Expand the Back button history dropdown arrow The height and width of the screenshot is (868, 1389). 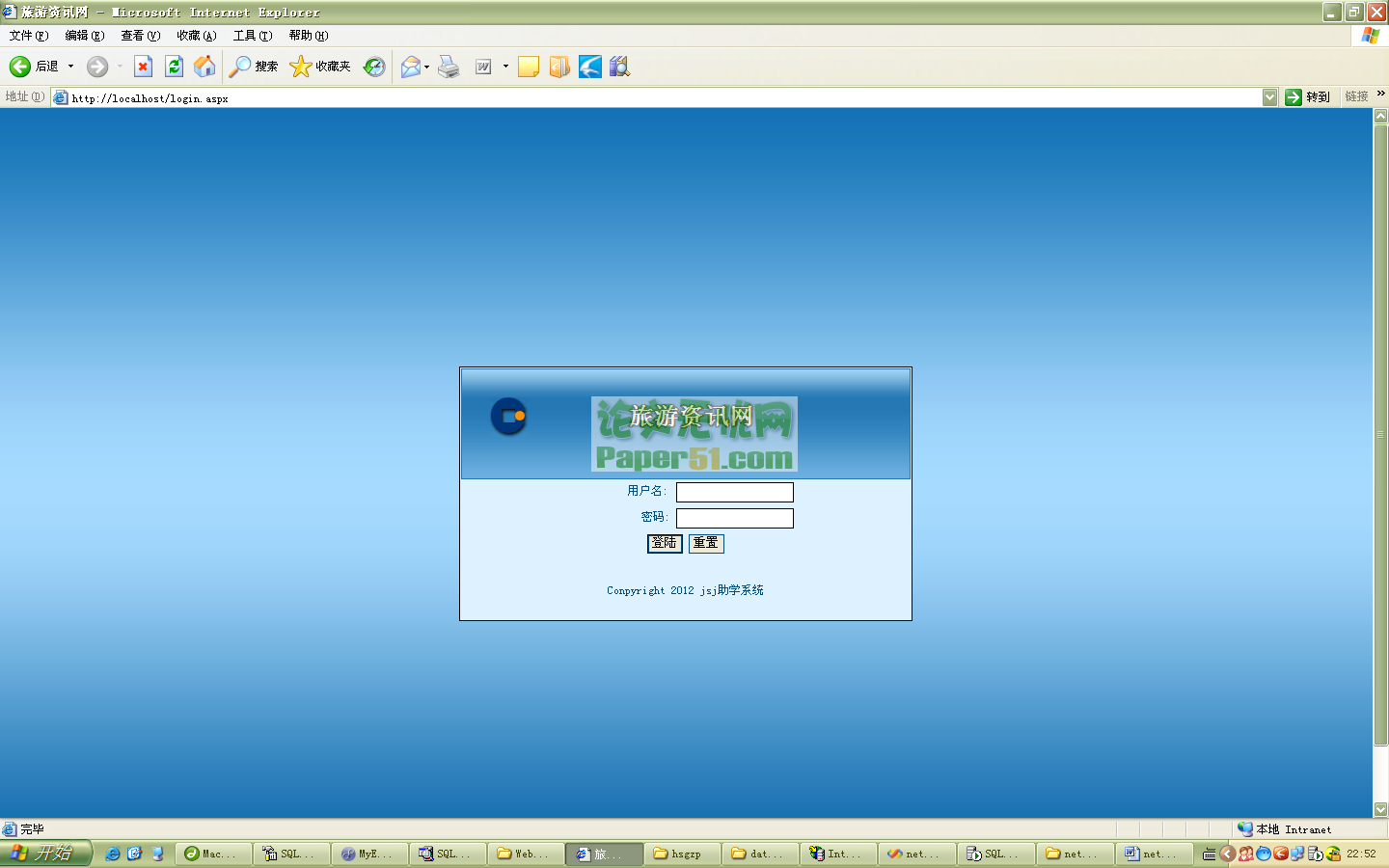pyautogui.click(x=70, y=67)
